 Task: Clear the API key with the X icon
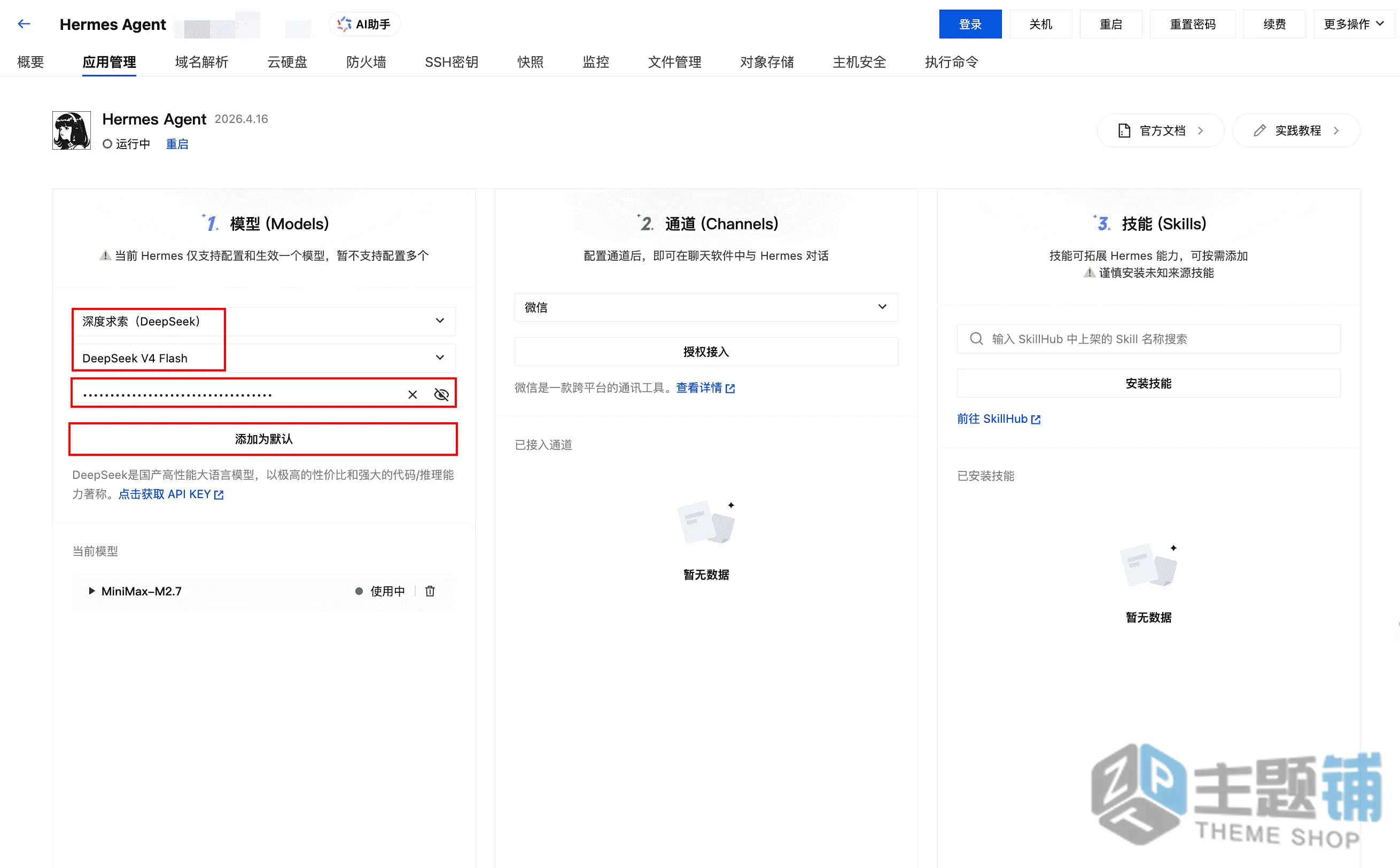click(x=413, y=394)
